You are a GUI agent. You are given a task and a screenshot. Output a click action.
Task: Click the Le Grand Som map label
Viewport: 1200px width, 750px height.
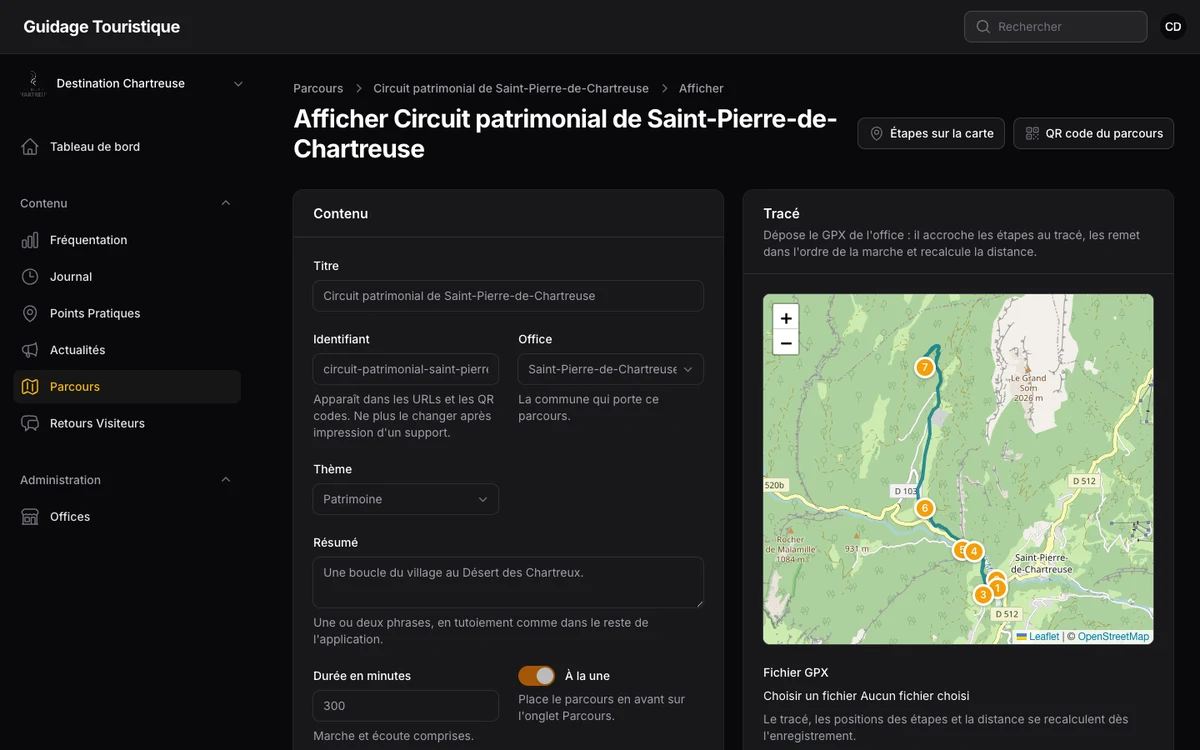point(1027,388)
